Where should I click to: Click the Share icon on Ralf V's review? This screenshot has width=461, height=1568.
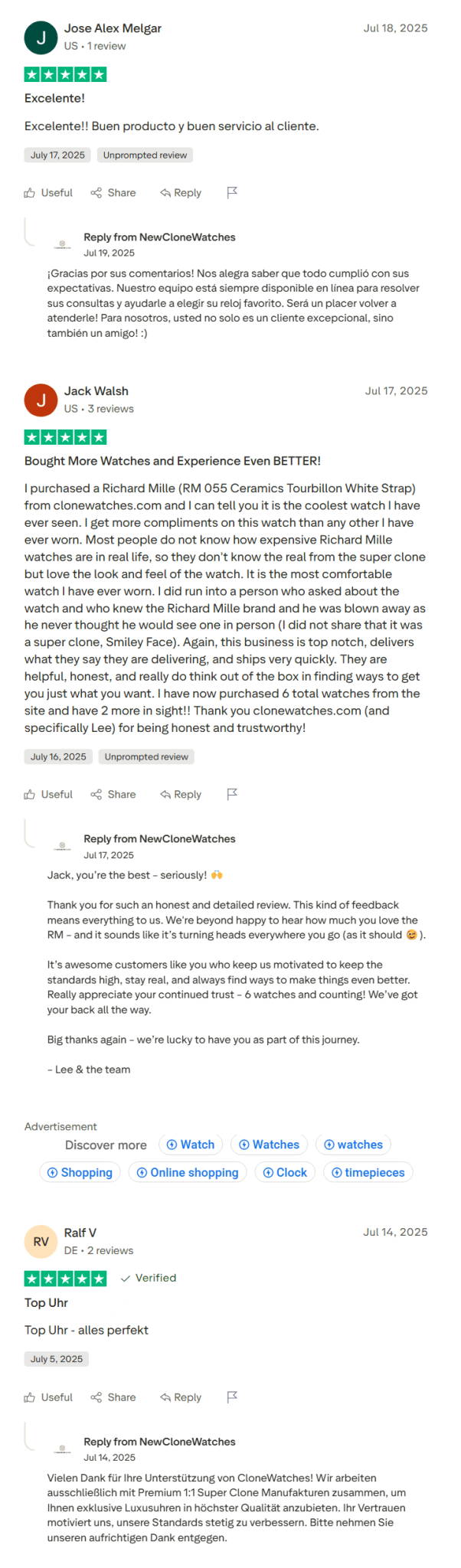pyautogui.click(x=97, y=1397)
